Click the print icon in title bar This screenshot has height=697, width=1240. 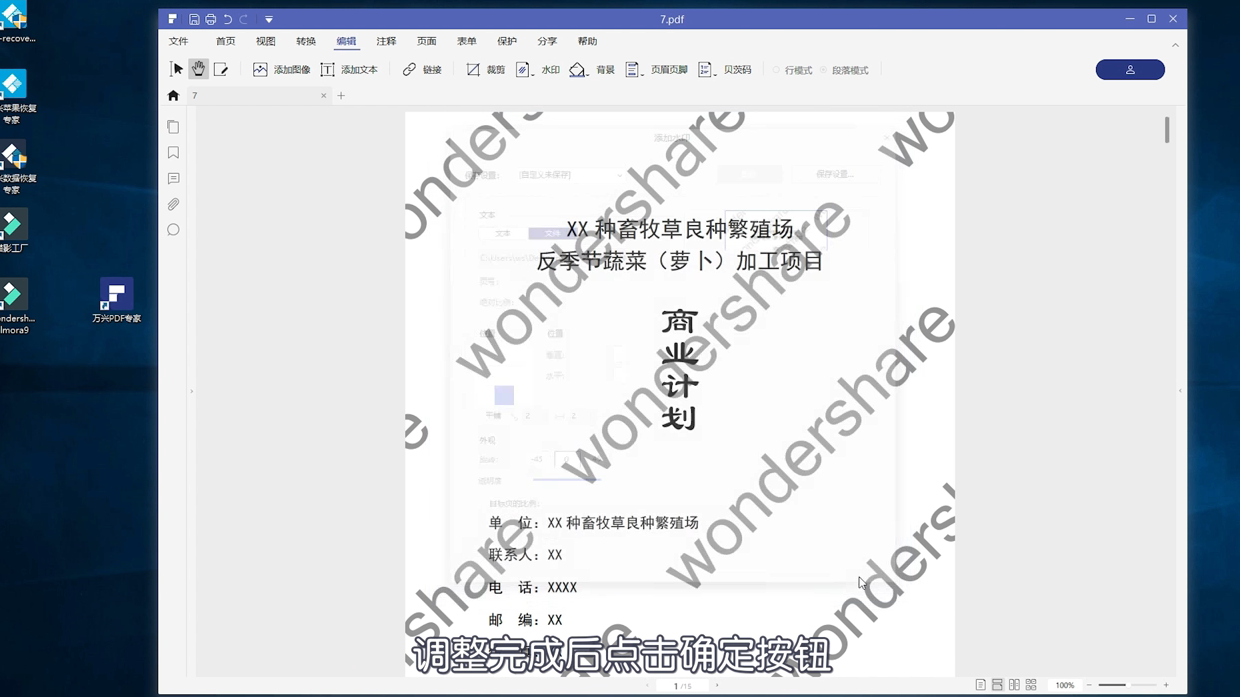click(210, 19)
